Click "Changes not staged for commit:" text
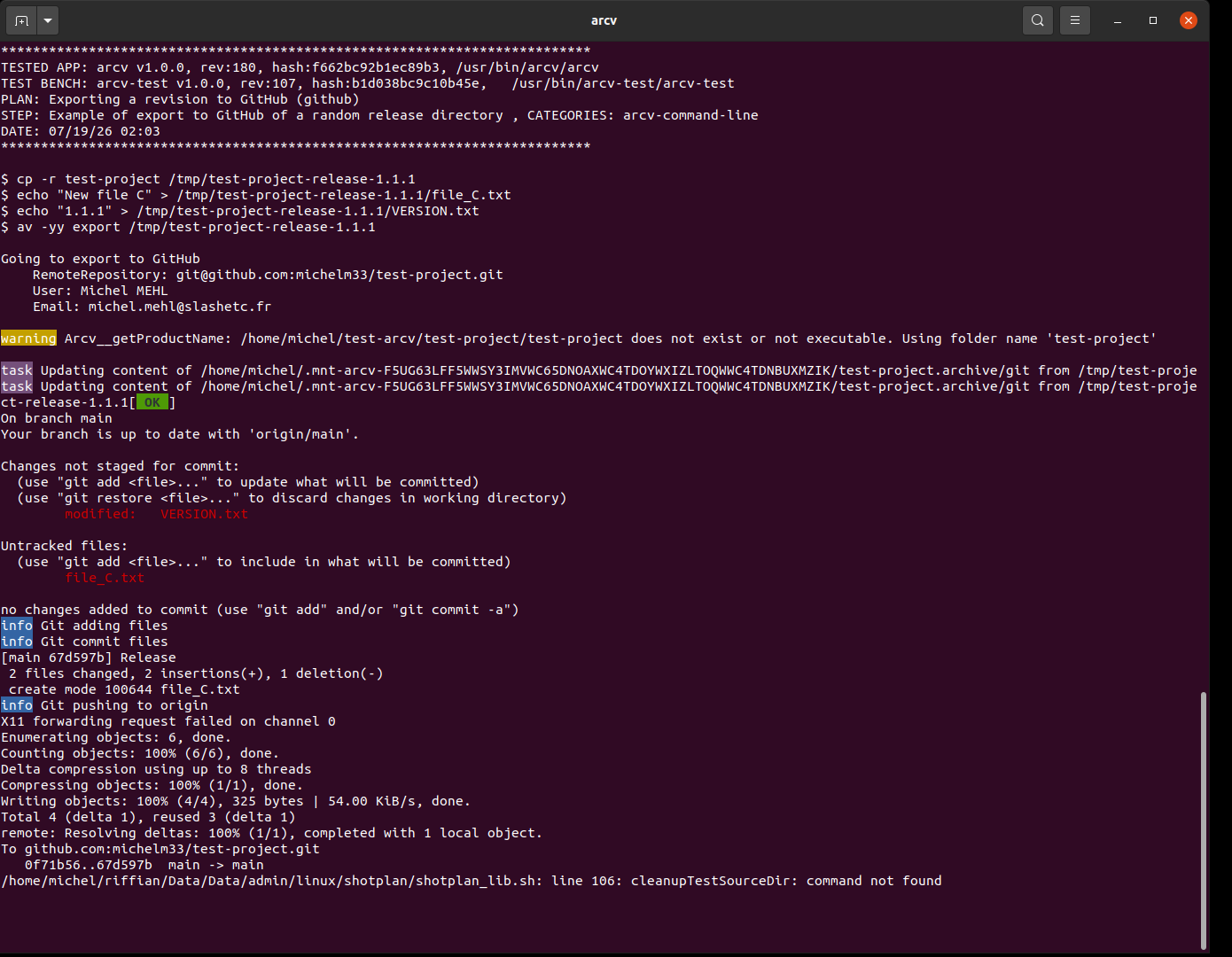1232x957 pixels. 120,466
